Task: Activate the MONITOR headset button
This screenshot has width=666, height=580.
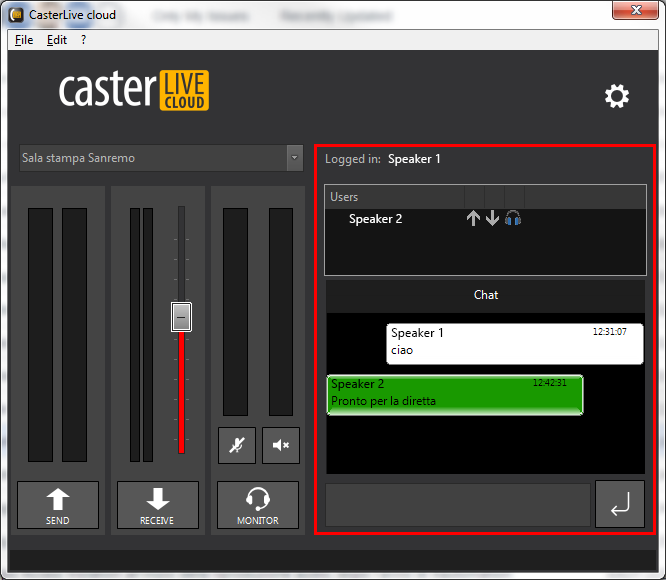Action: tap(258, 505)
